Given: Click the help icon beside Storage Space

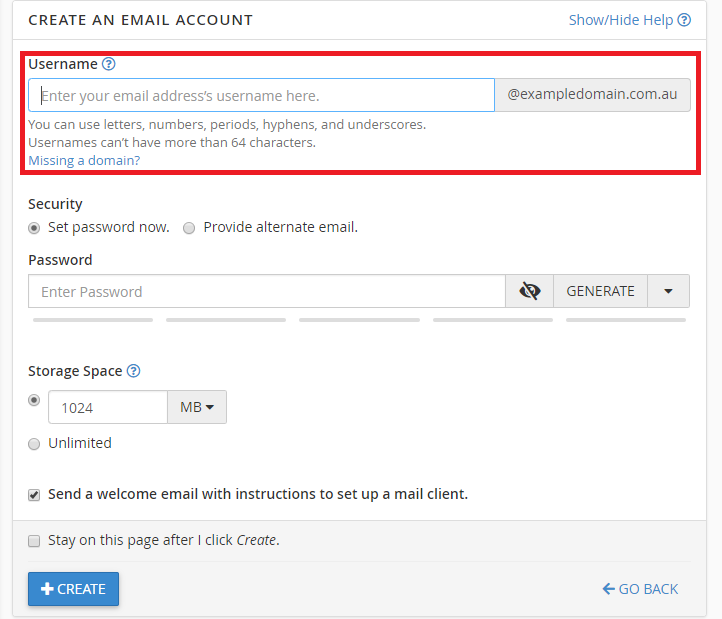Looking at the screenshot, I should [x=133, y=371].
